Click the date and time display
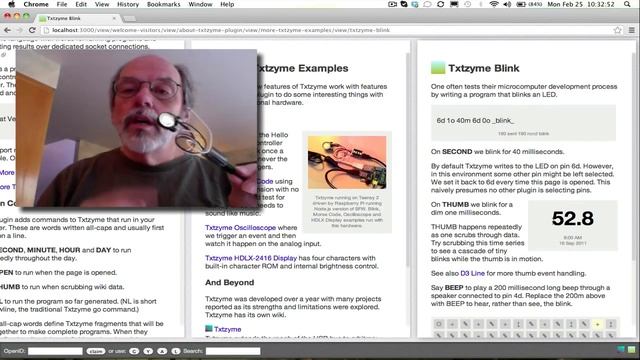 (x=581, y=4)
